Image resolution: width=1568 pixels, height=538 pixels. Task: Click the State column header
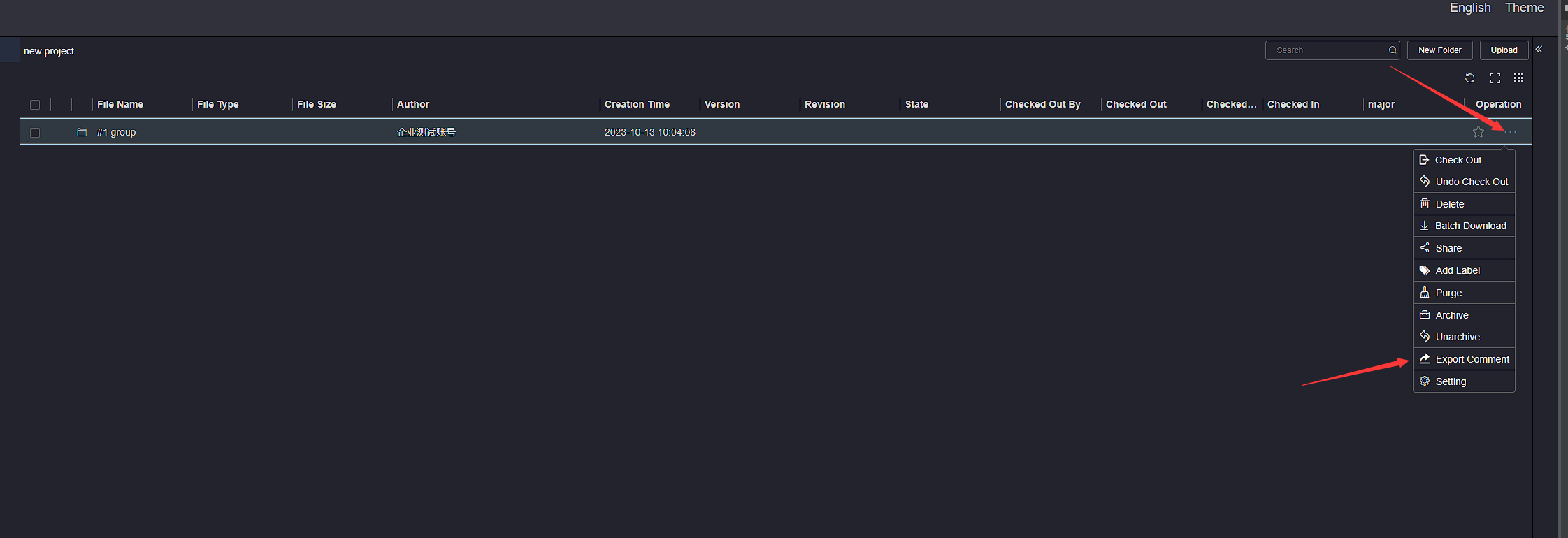pos(916,104)
